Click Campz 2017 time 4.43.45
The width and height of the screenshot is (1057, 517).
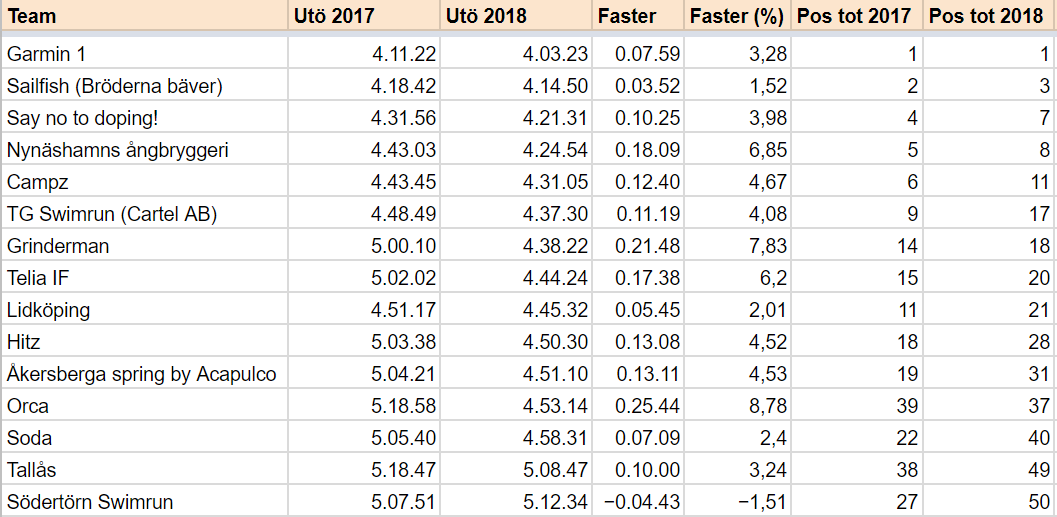tap(404, 182)
